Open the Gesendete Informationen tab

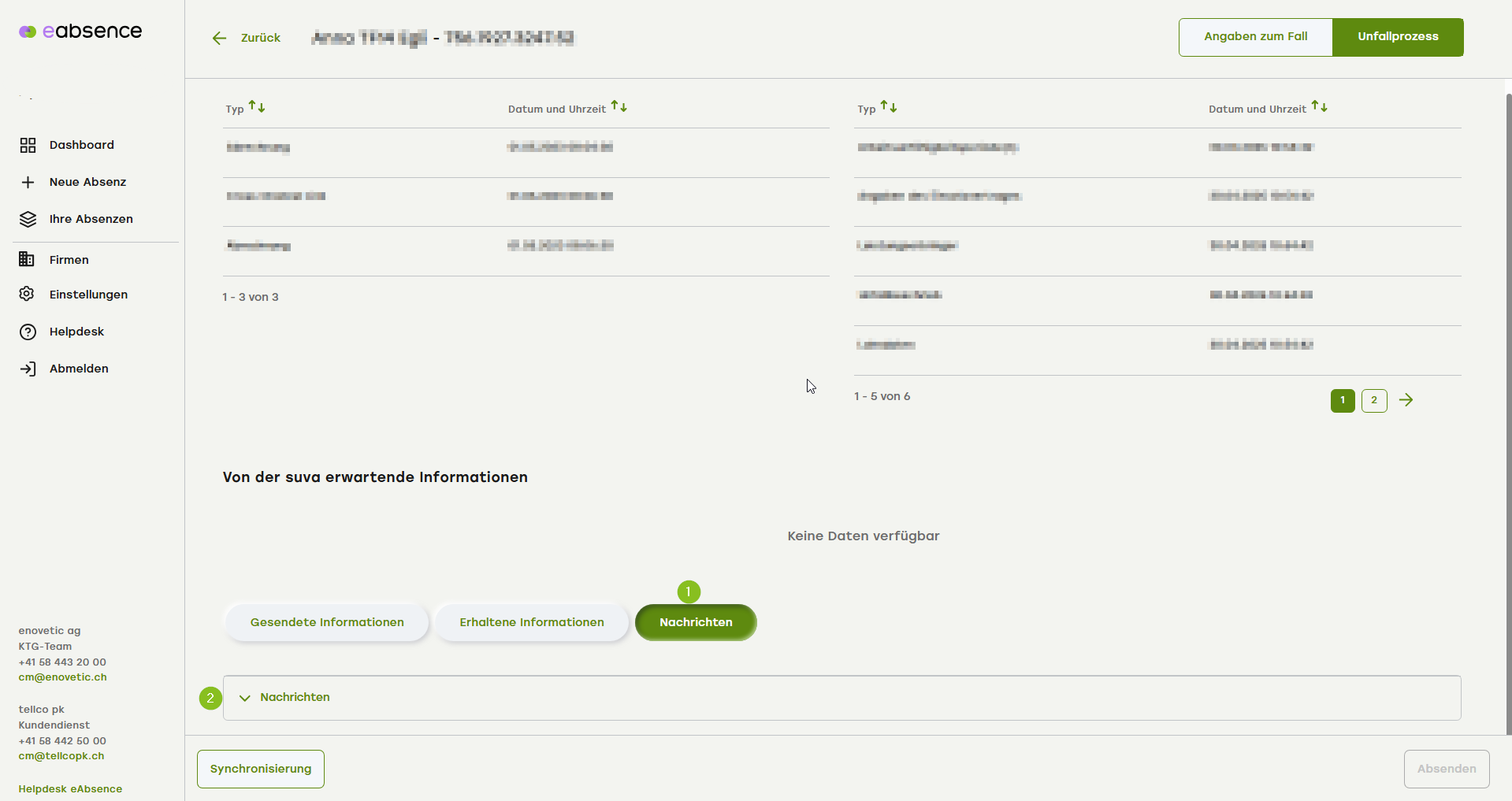(327, 622)
